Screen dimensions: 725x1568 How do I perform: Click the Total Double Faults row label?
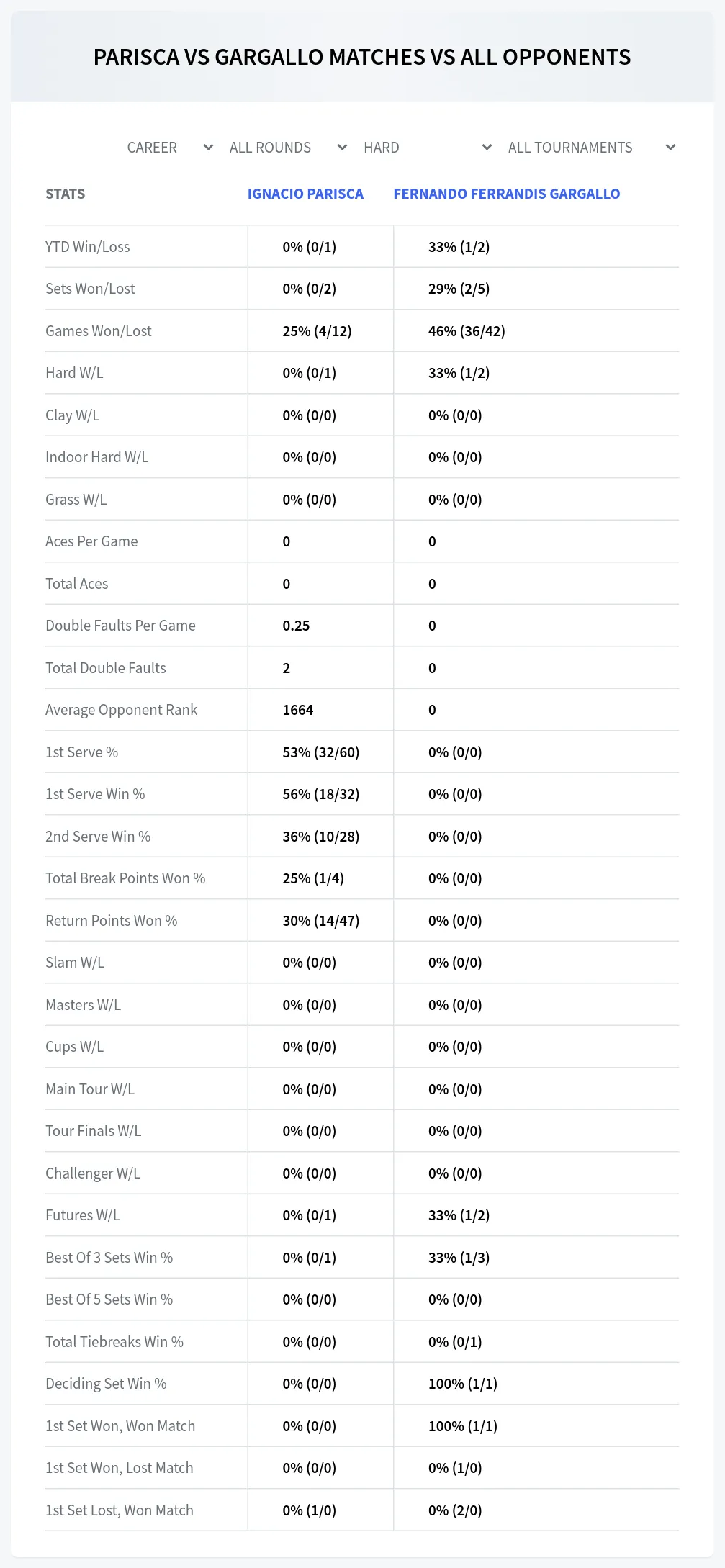[x=106, y=668]
